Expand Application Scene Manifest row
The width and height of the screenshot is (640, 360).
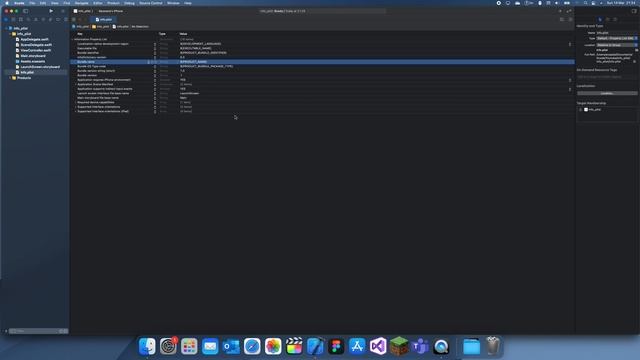pyautogui.click(x=76, y=84)
